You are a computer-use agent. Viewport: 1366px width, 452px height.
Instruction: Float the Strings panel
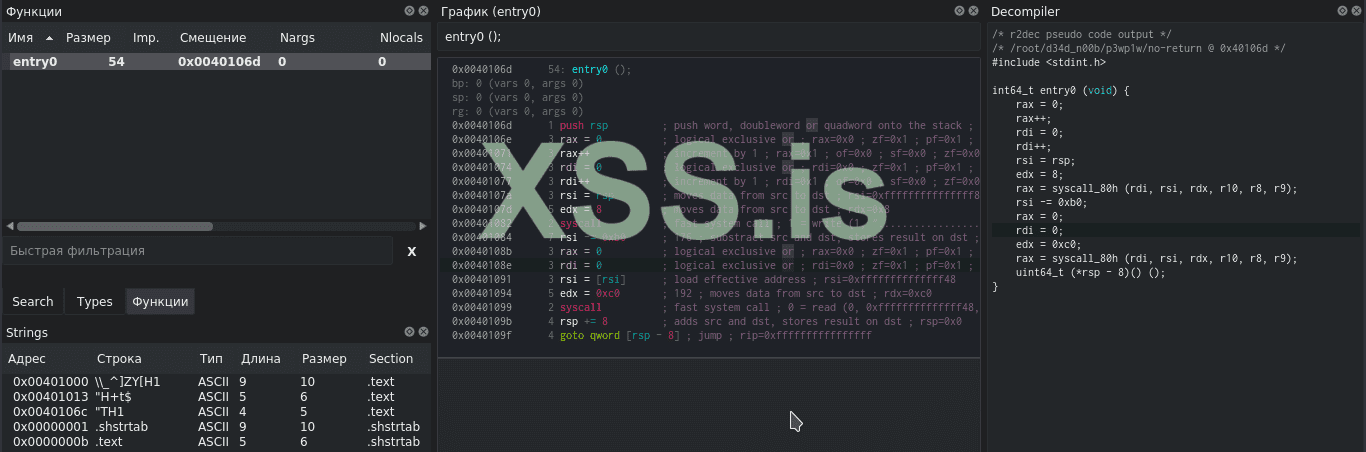click(409, 332)
